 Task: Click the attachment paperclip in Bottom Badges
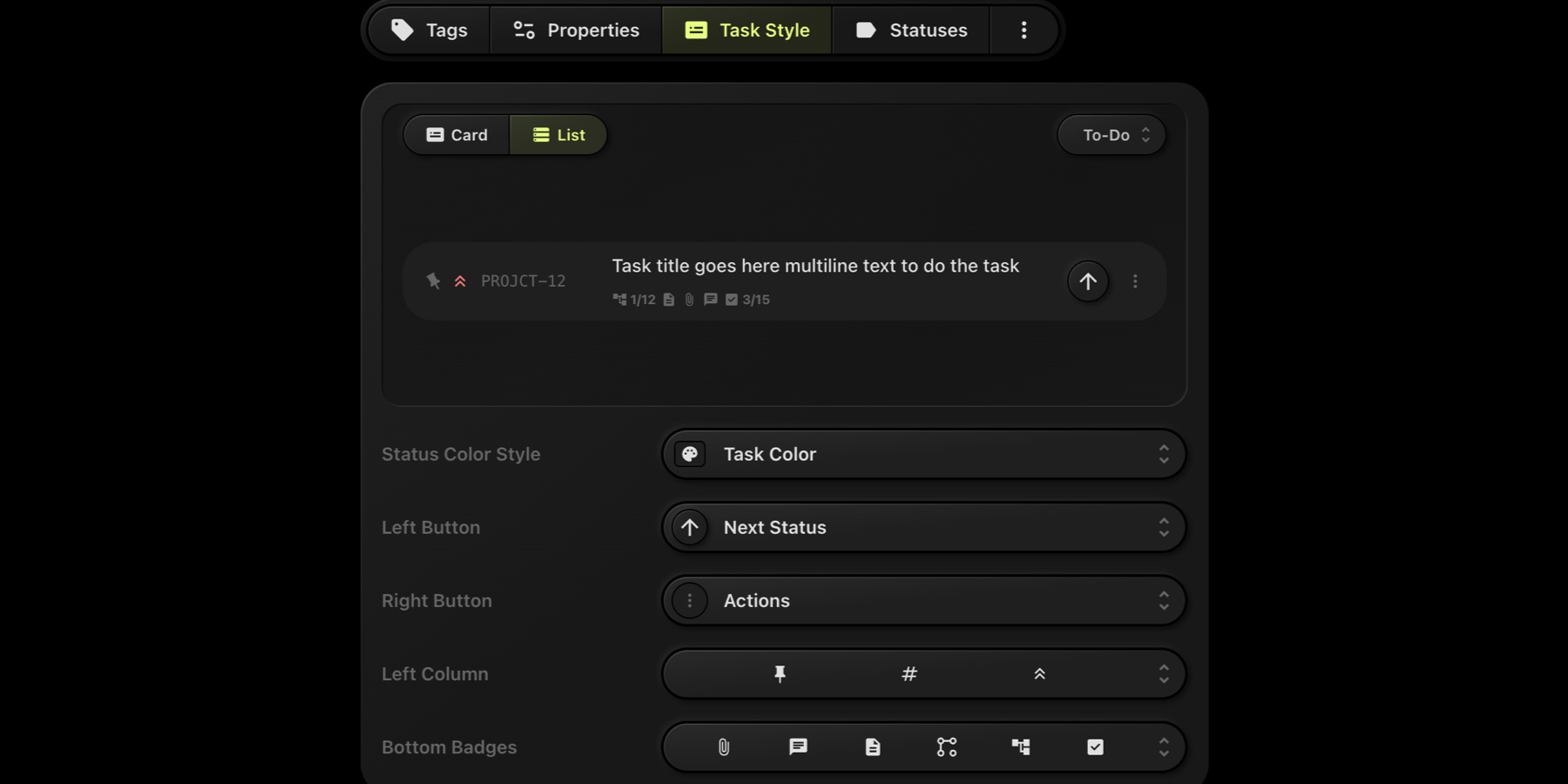pos(724,747)
